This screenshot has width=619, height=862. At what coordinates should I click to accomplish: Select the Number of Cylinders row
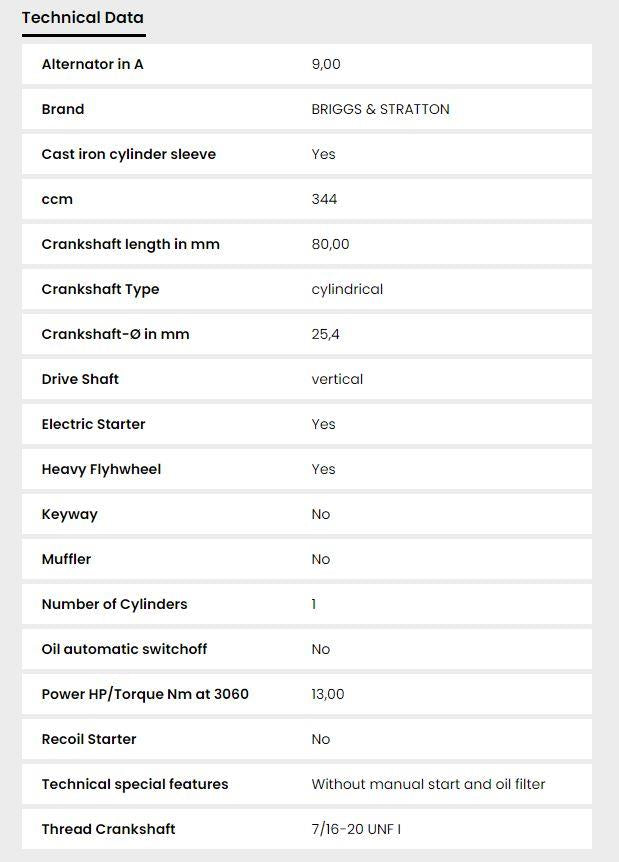point(307,604)
